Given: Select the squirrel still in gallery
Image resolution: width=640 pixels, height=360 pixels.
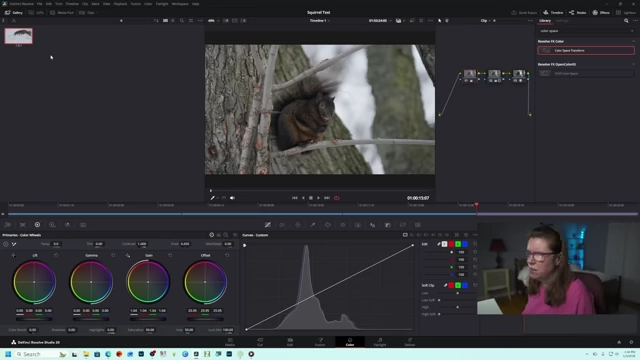Looking at the screenshot, I should pos(18,36).
